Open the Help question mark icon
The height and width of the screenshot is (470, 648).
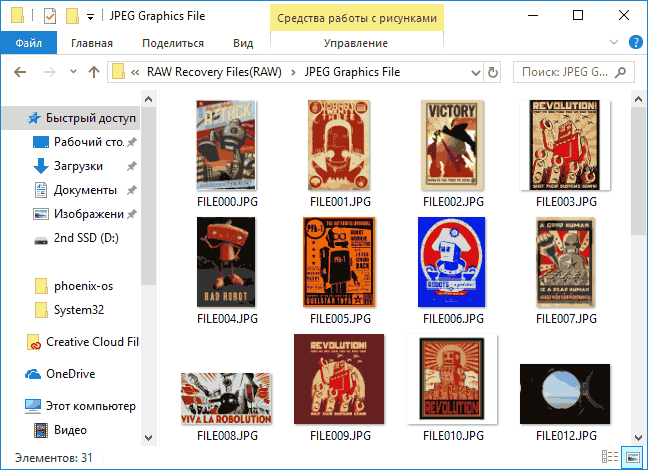click(x=634, y=43)
